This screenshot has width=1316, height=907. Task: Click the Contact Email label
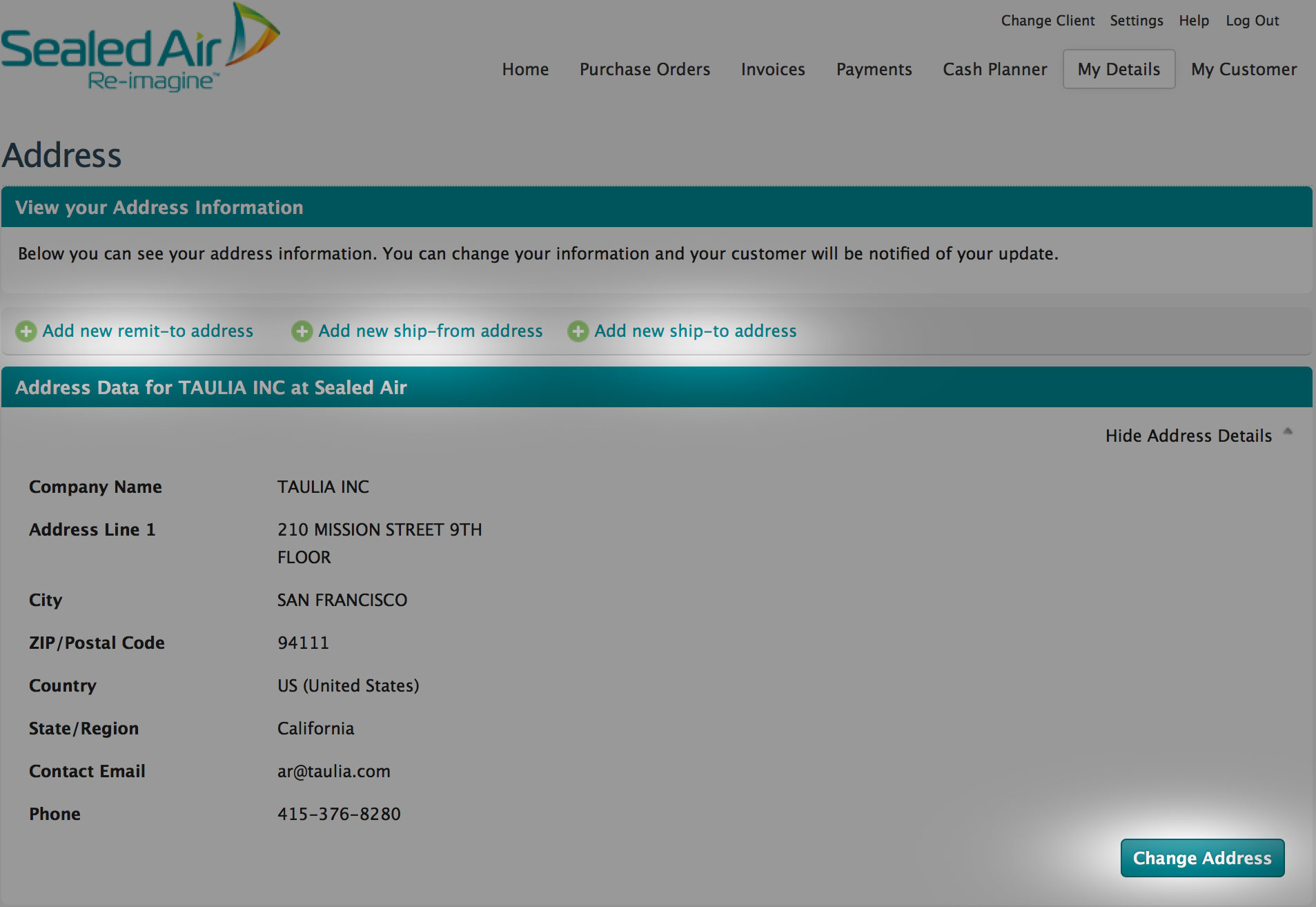pos(87,771)
